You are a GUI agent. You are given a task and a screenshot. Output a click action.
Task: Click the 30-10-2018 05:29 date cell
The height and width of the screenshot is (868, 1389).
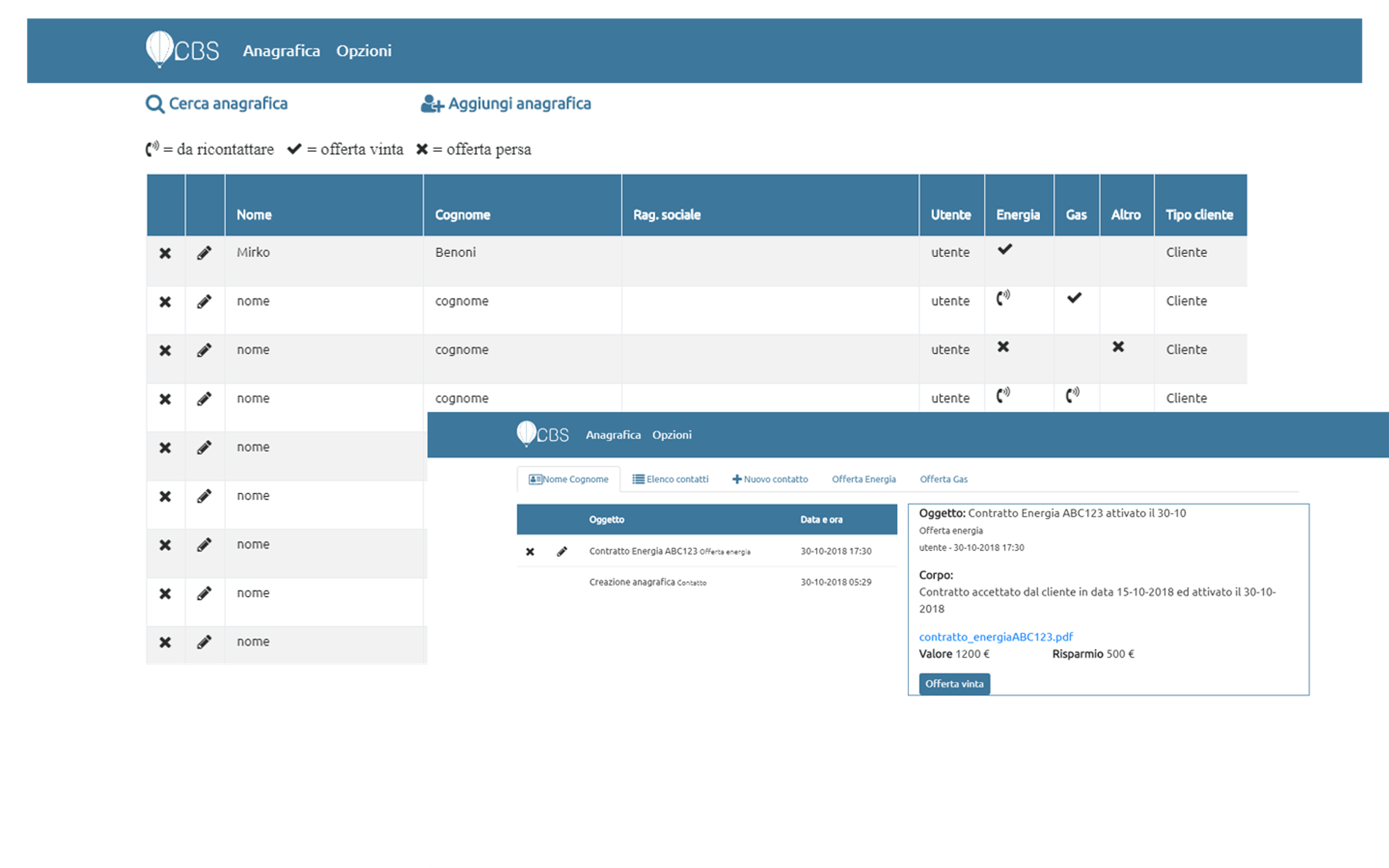pyautogui.click(x=836, y=582)
